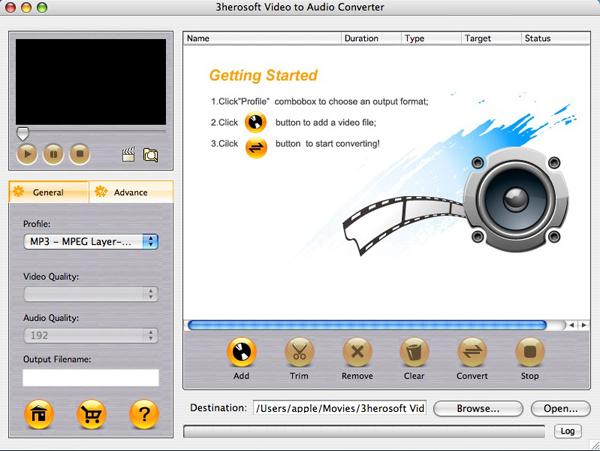The width and height of the screenshot is (600, 451).
Task: Click the Getting Started heading
Action: click(x=263, y=75)
